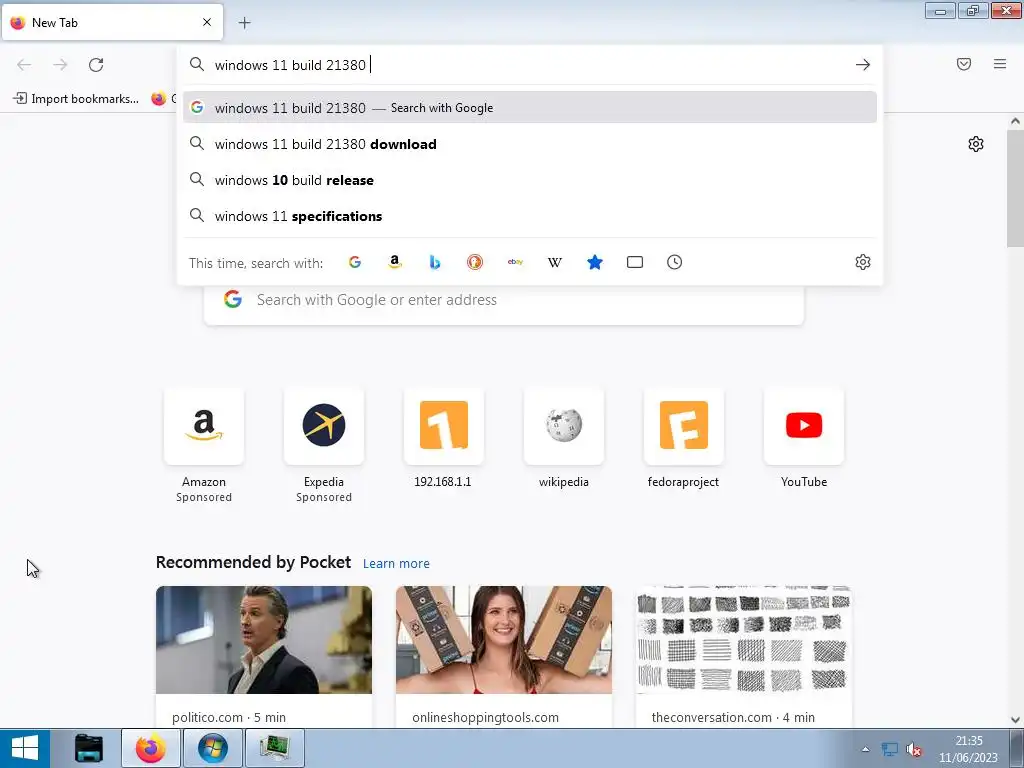
Task: Reload the current page
Action: tap(96, 65)
